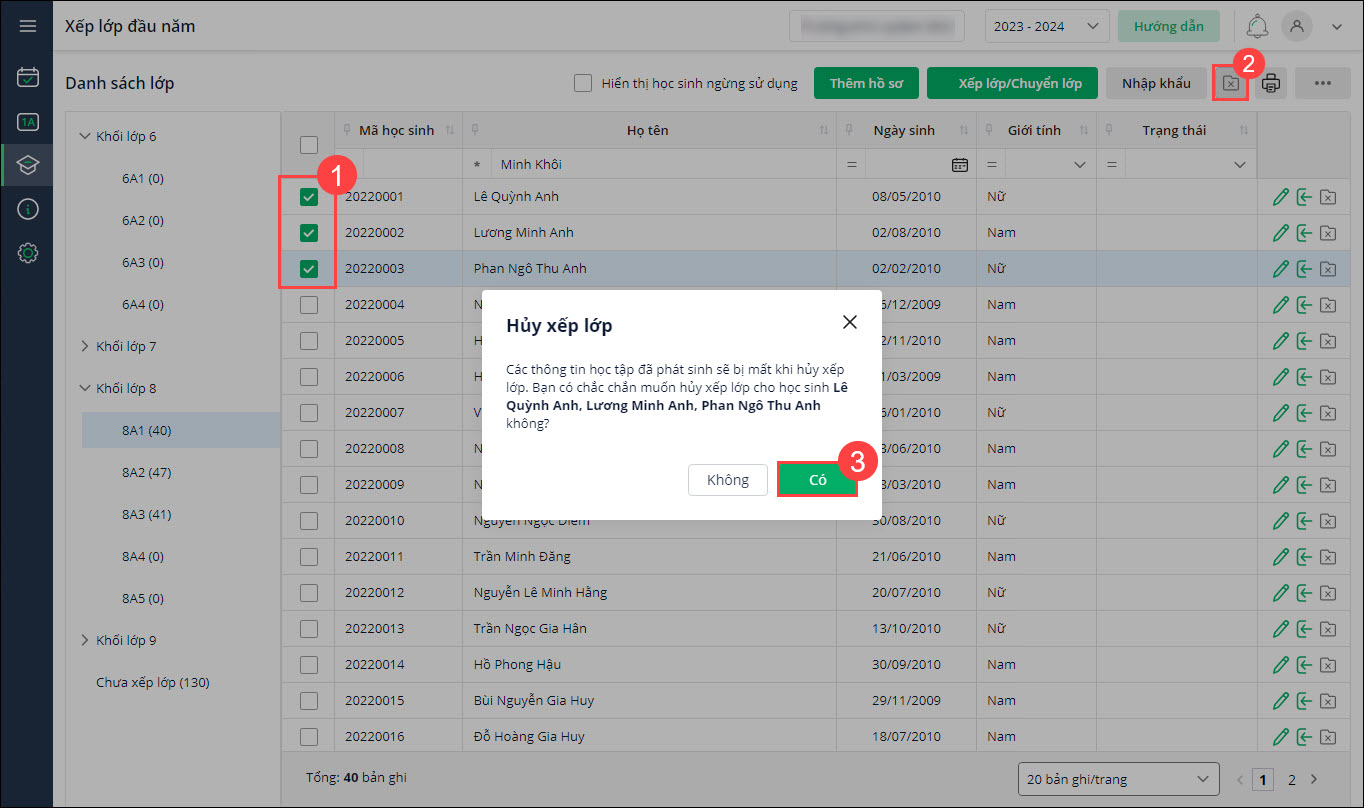This screenshot has height=808, width=1364.
Task: Click transfer class icon for Lê Quỳnh Anh
Action: click(x=1304, y=197)
